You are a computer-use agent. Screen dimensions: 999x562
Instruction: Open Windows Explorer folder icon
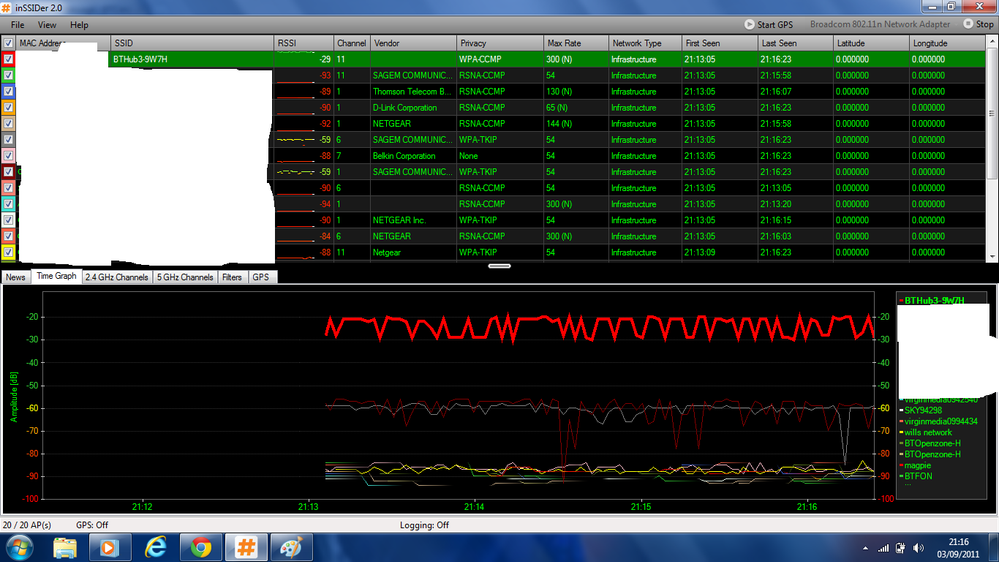[65, 547]
